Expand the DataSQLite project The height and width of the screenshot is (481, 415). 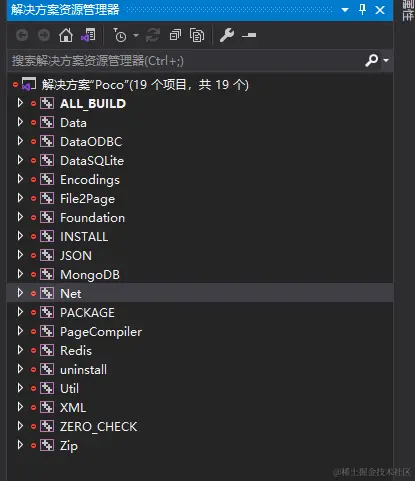pyautogui.click(x=20, y=160)
